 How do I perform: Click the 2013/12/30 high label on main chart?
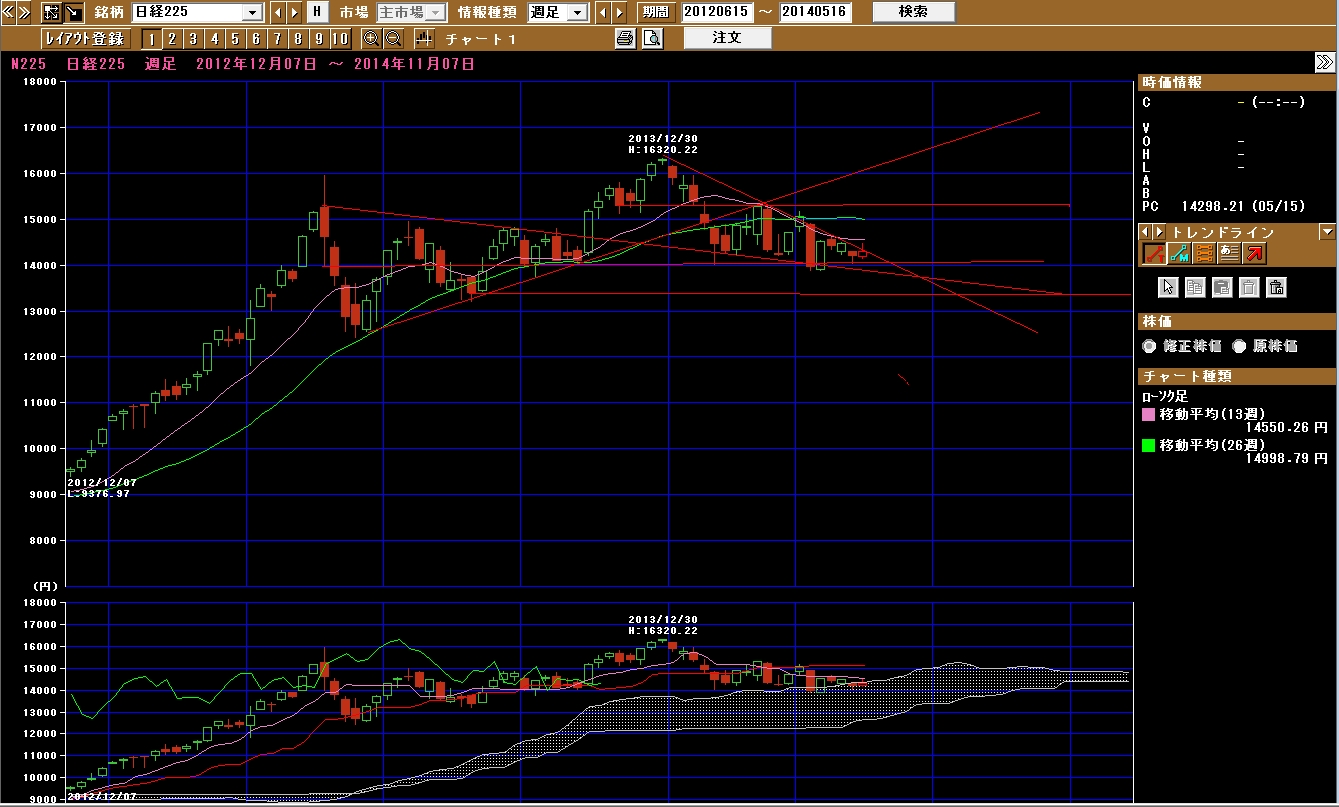[x=663, y=144]
